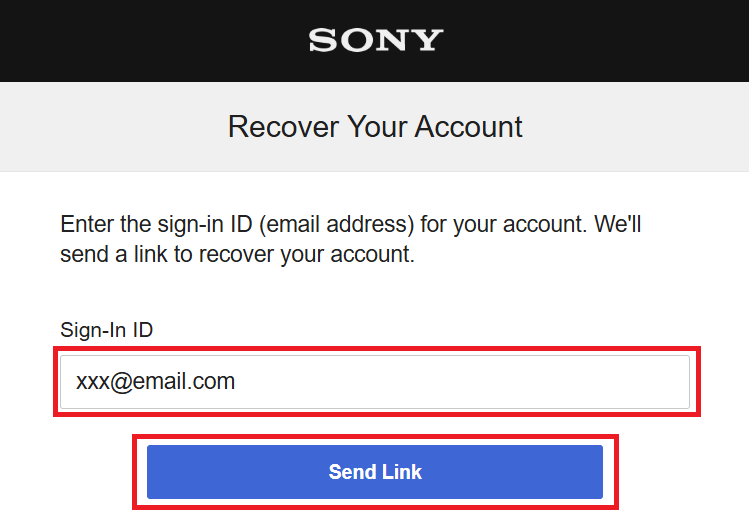This screenshot has width=749, height=523.
Task: Click the black header bar right of SONY logo
Action: pyautogui.click(x=600, y=40)
